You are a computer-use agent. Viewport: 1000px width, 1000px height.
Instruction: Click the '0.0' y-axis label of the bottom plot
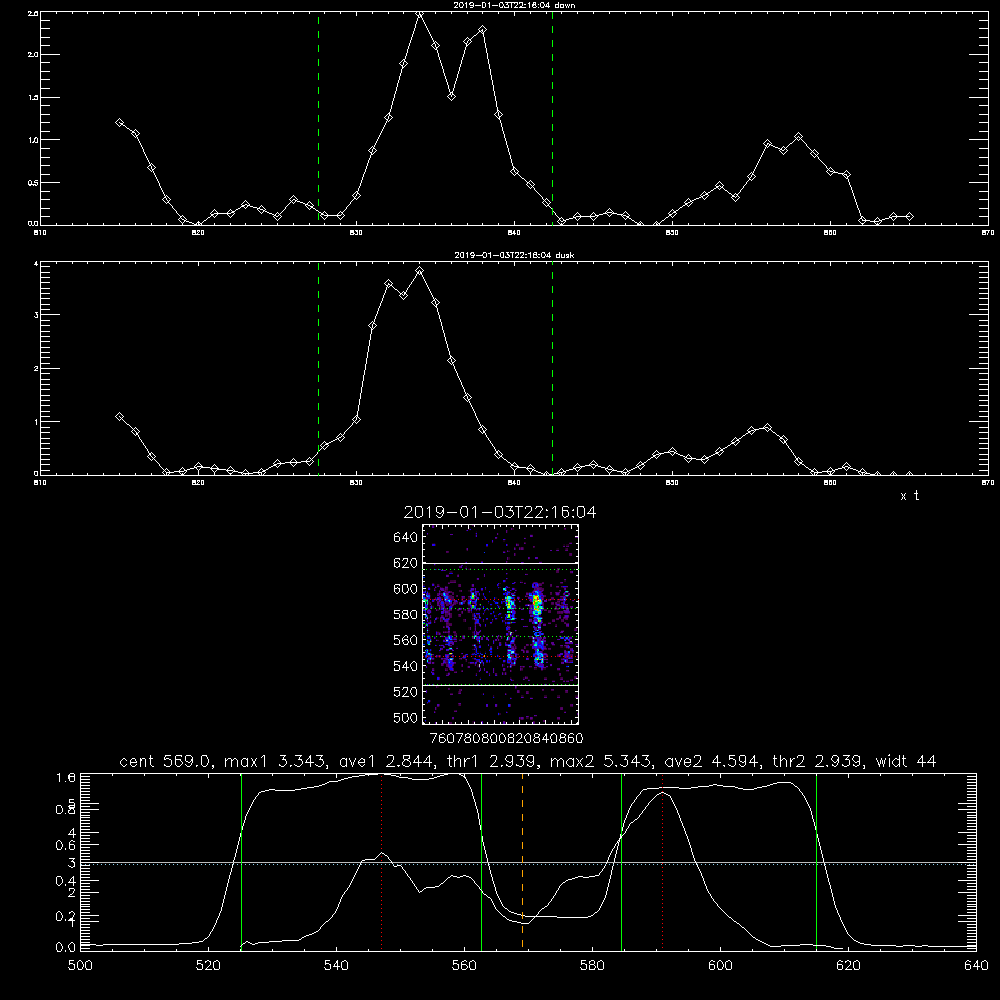pyautogui.click(x=66, y=948)
